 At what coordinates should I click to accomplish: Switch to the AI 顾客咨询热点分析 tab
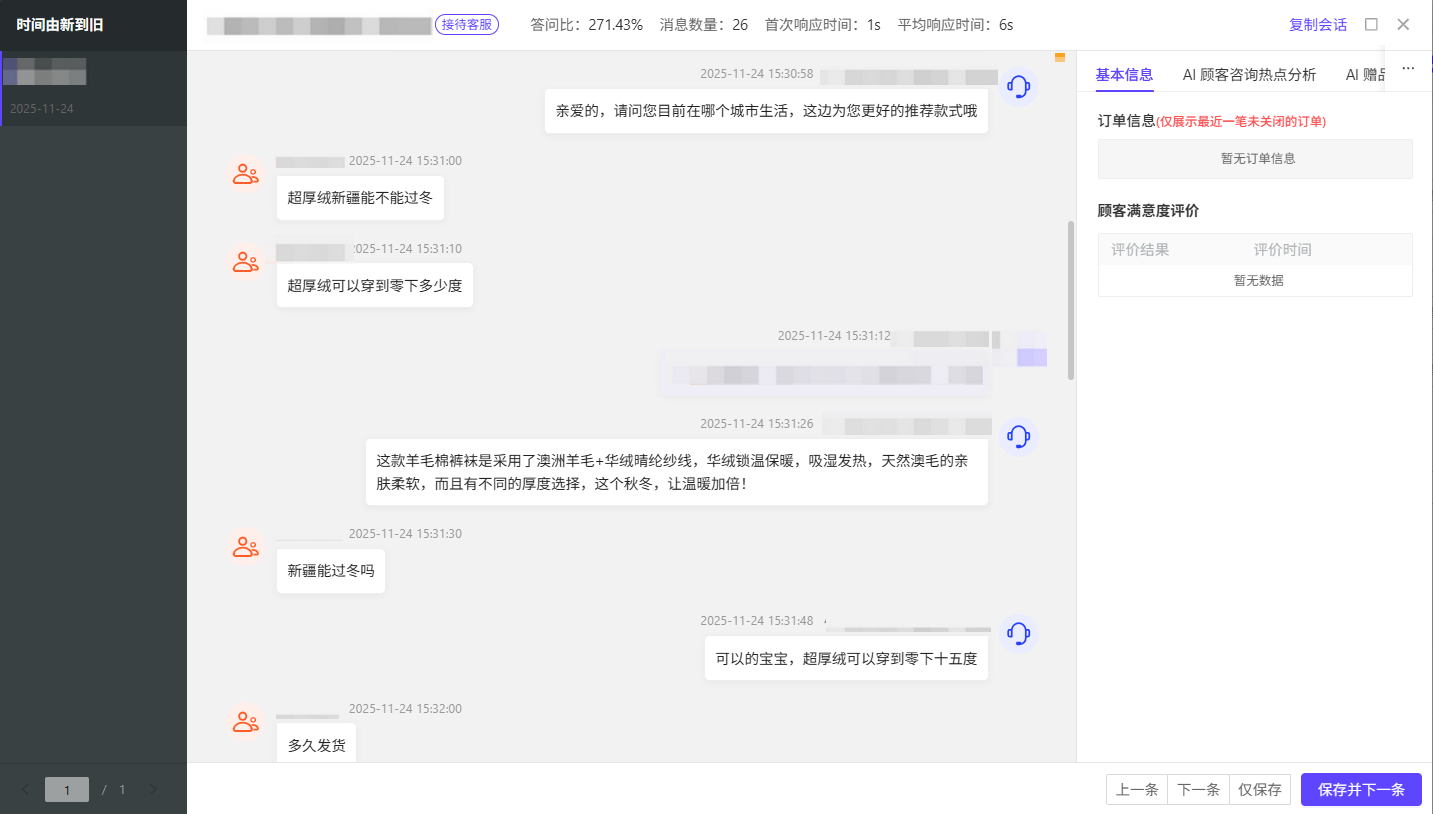1249,74
